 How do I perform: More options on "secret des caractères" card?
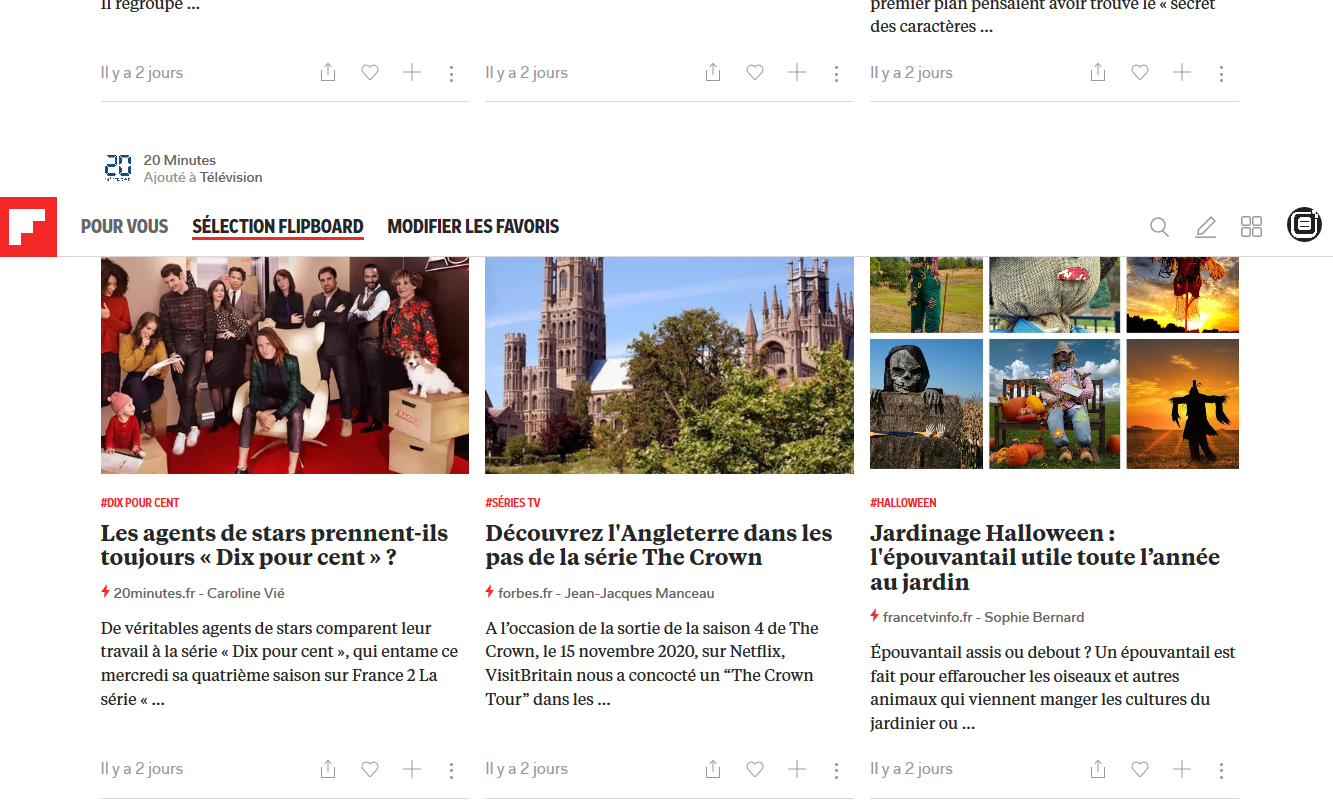[1221, 73]
